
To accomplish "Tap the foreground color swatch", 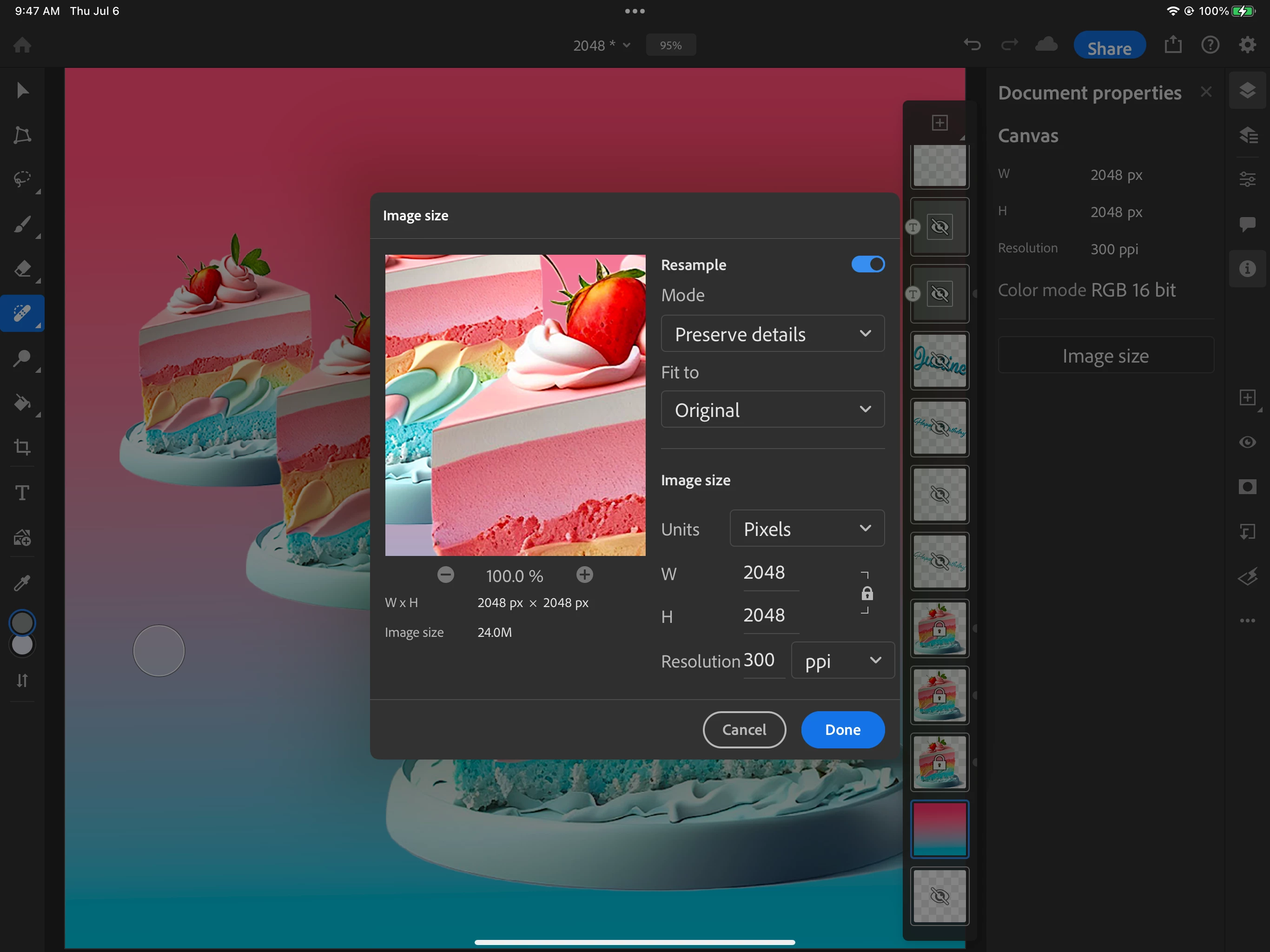I will click(22, 622).
